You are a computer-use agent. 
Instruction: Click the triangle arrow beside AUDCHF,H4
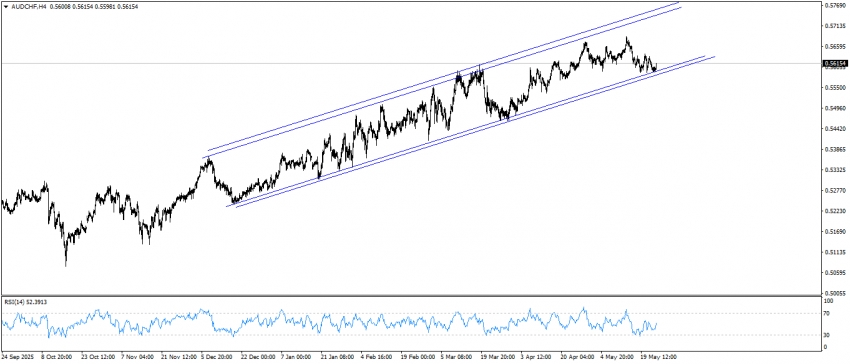pyautogui.click(x=5, y=6)
